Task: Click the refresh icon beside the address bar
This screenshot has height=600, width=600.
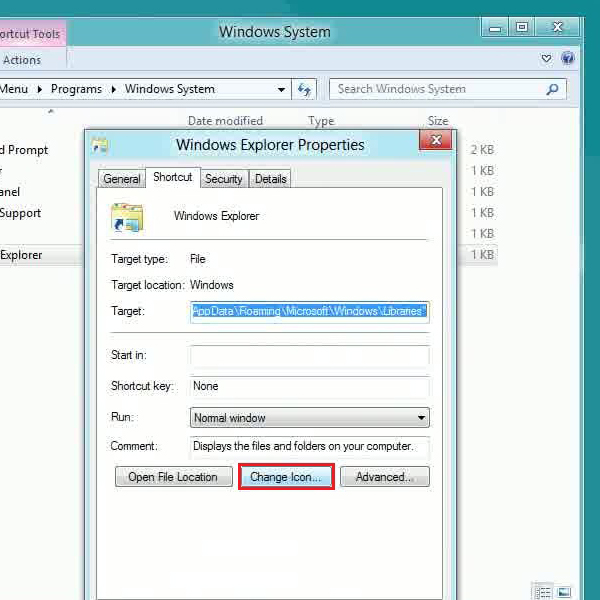Action: (304, 90)
